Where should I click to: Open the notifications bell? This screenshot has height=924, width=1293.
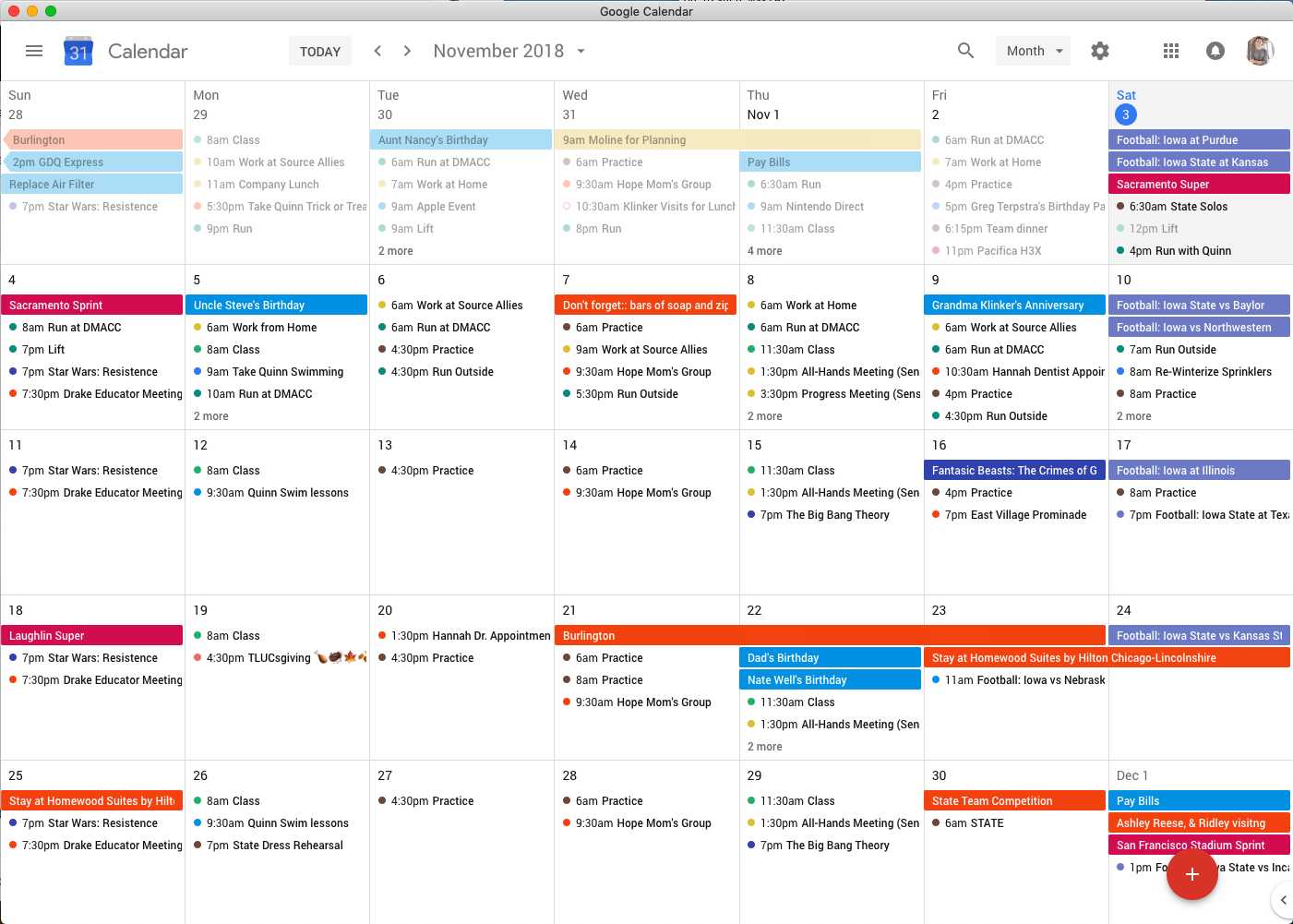1215,51
